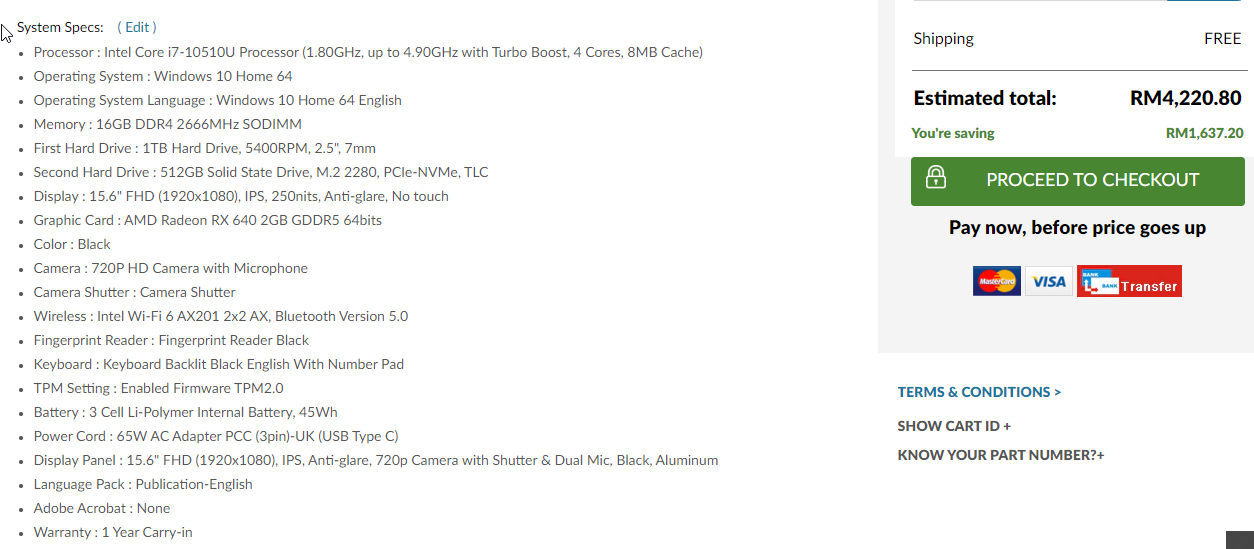
Task: Click the dark square at bottom-right corner
Action: pos(1240,540)
